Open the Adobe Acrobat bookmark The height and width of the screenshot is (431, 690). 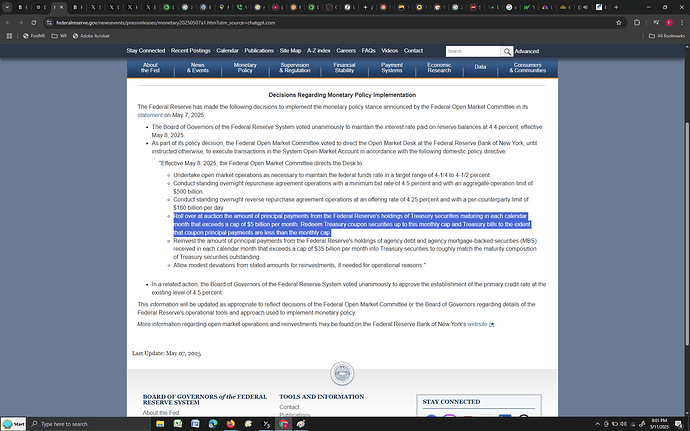[x=91, y=36]
